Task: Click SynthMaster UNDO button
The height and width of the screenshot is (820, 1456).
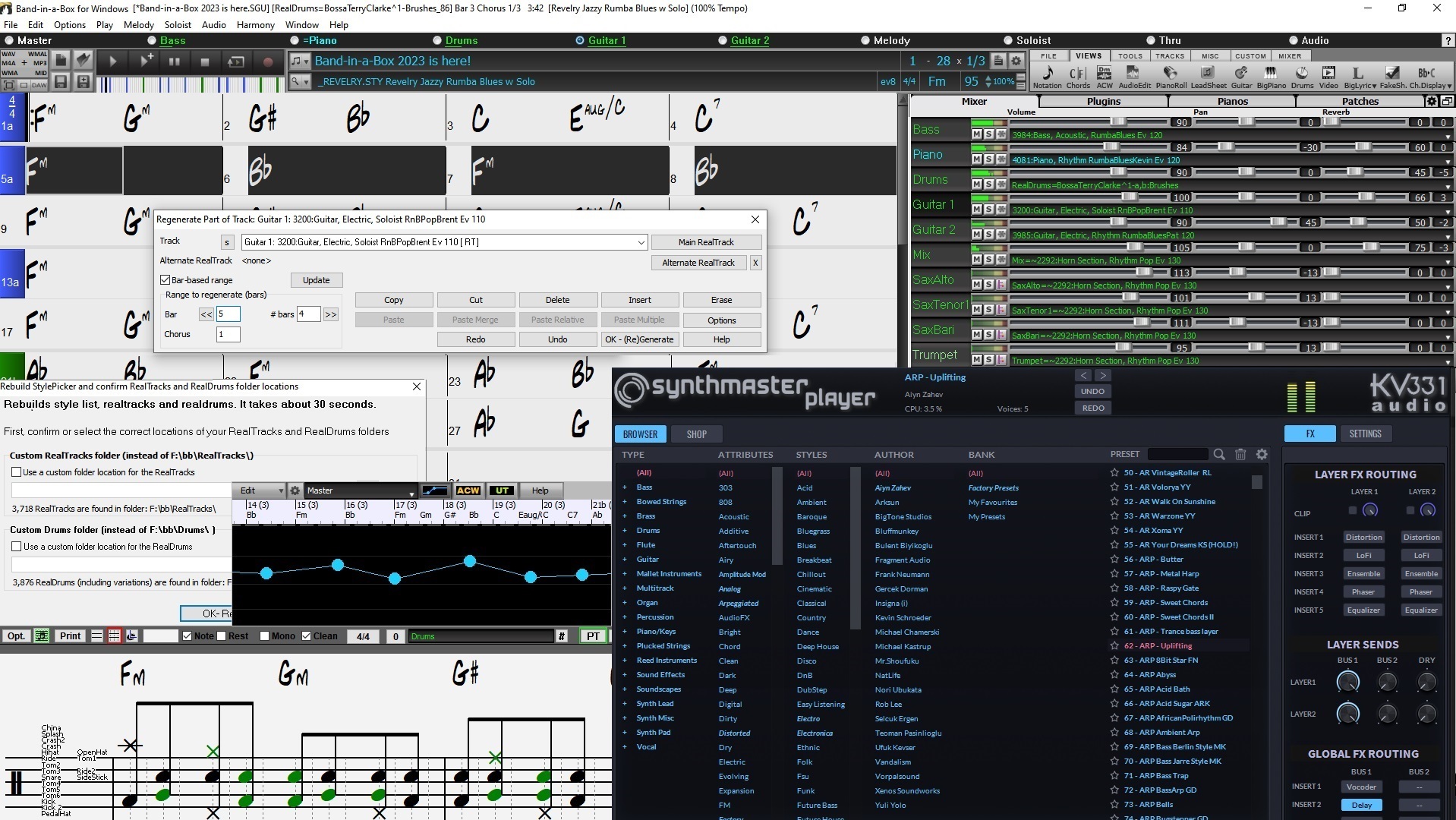Action: [1092, 392]
